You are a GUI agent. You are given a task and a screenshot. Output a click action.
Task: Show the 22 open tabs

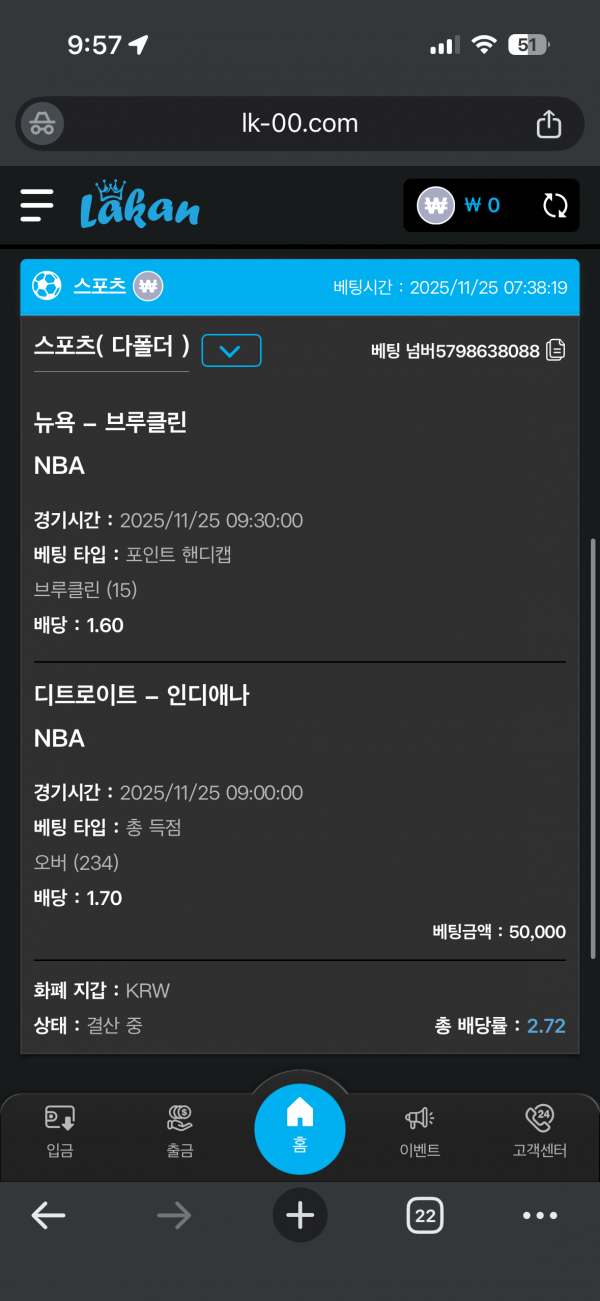[x=425, y=1215]
